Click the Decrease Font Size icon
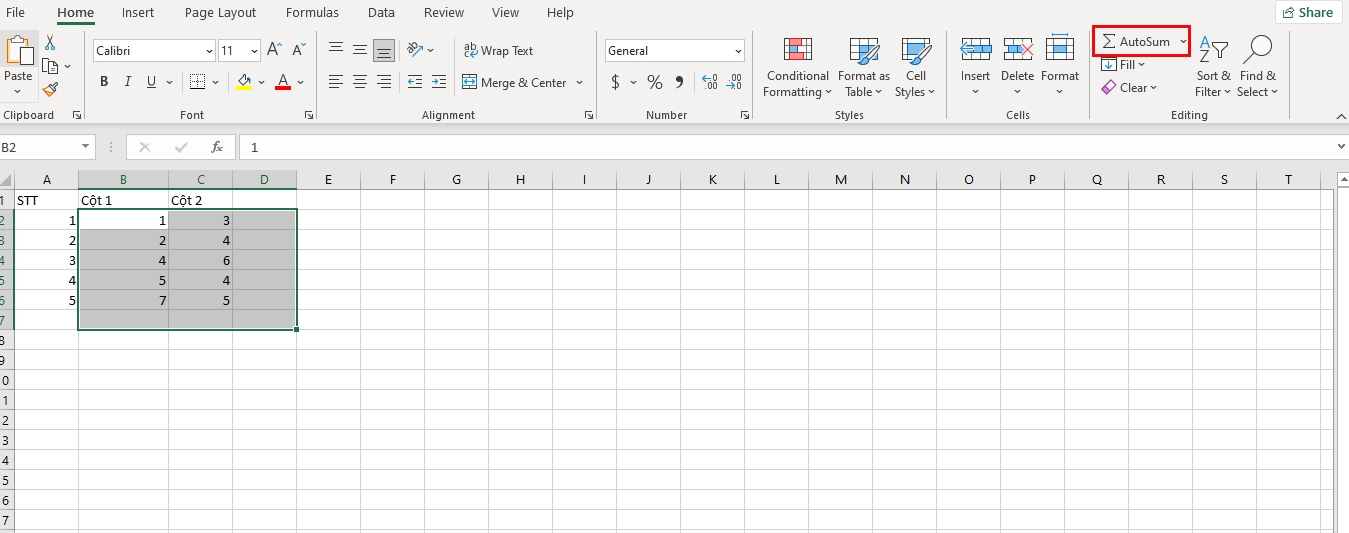Image resolution: width=1349 pixels, height=533 pixels. pos(297,50)
